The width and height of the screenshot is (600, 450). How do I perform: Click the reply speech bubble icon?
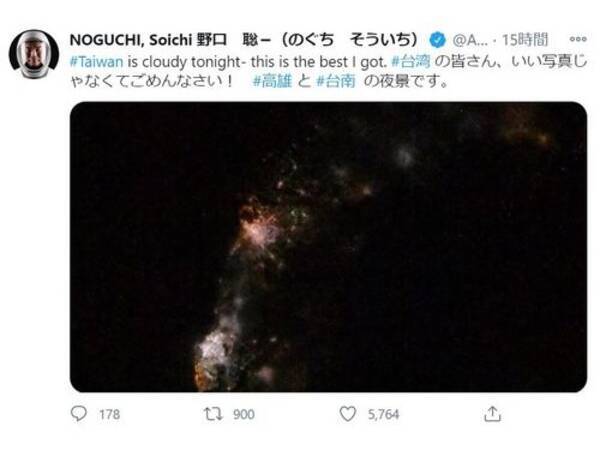coord(79,414)
